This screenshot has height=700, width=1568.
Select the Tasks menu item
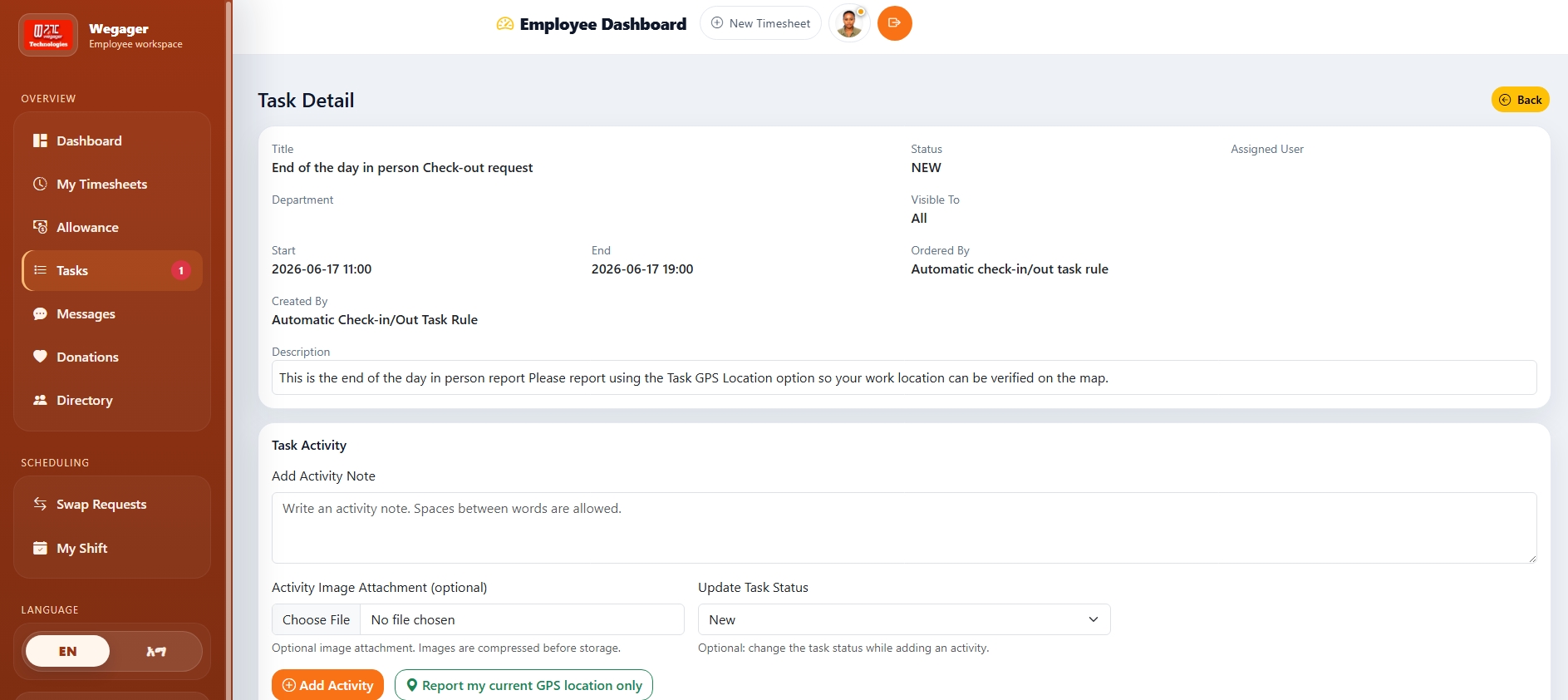[x=112, y=270]
